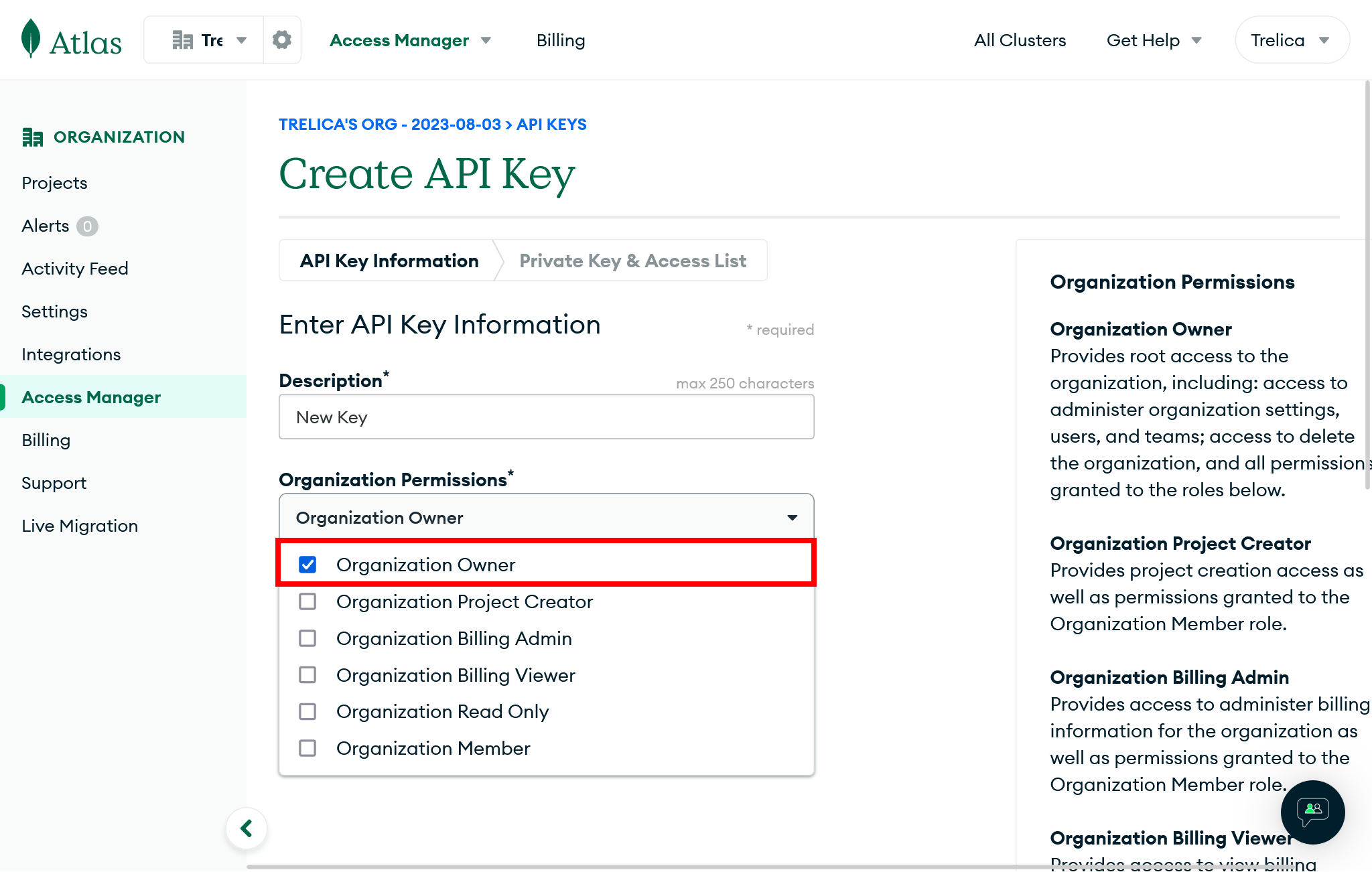Click the Organization Project Creator help heading

coord(1180,543)
